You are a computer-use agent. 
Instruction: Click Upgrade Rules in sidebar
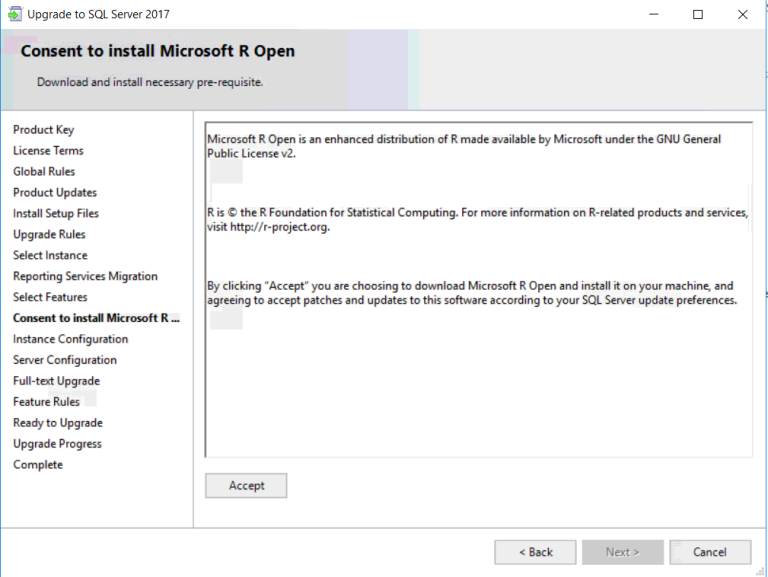tap(49, 235)
